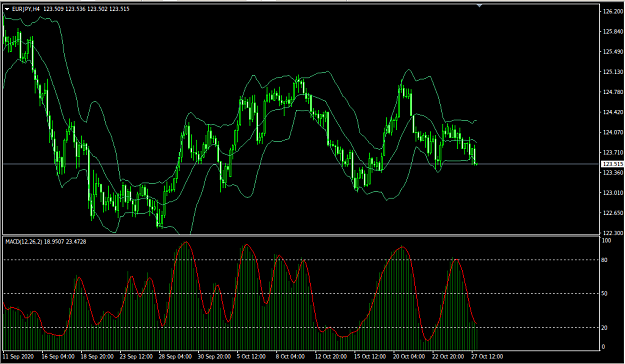Click the 123.010 price scale label
Screen dimensions: 625x364
[x=613, y=193]
